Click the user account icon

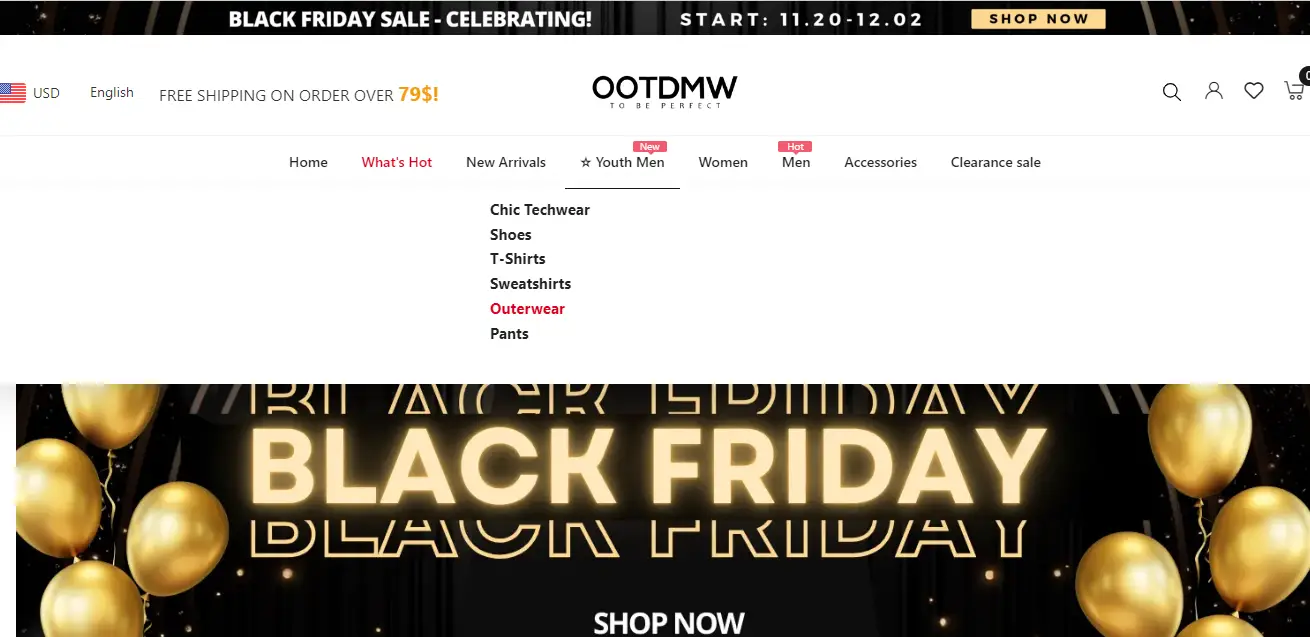pos(1214,91)
